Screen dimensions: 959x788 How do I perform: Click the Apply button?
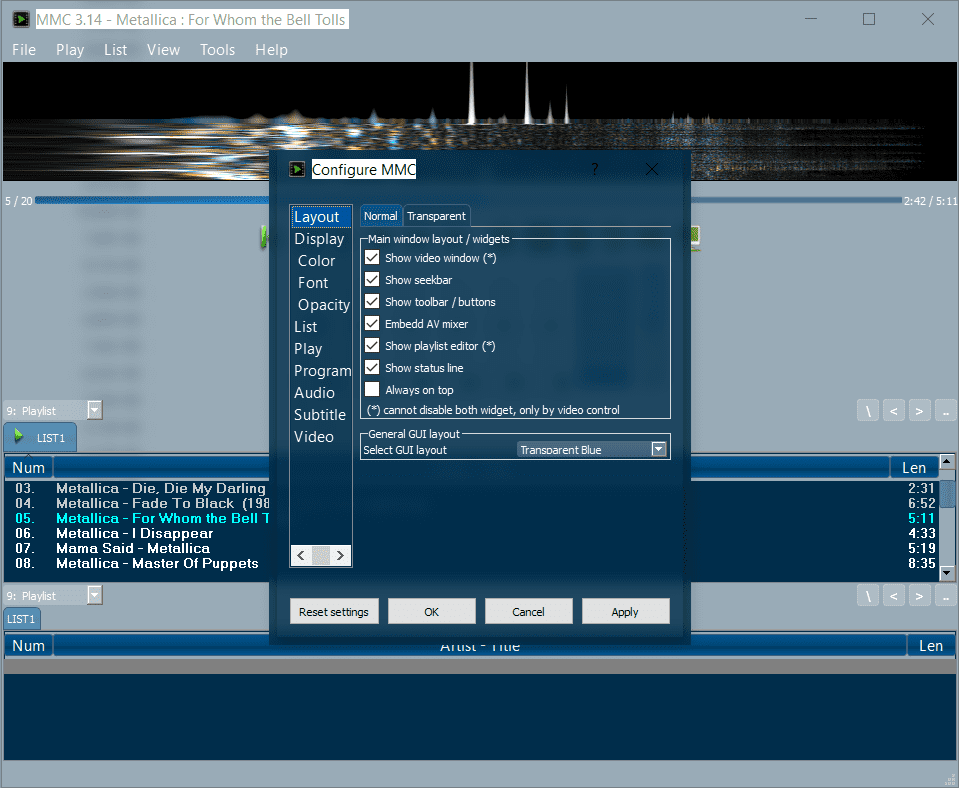point(625,611)
